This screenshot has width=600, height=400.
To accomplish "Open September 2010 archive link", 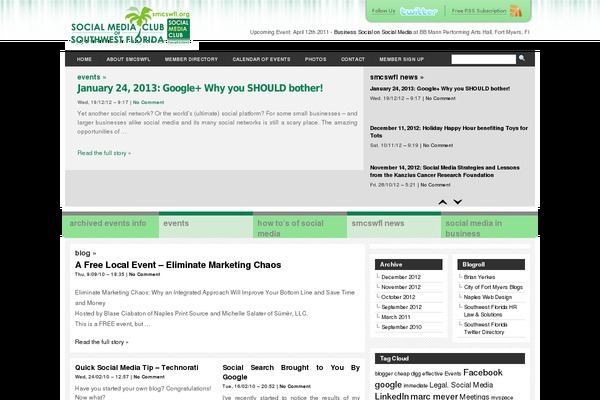I will coord(401,327).
